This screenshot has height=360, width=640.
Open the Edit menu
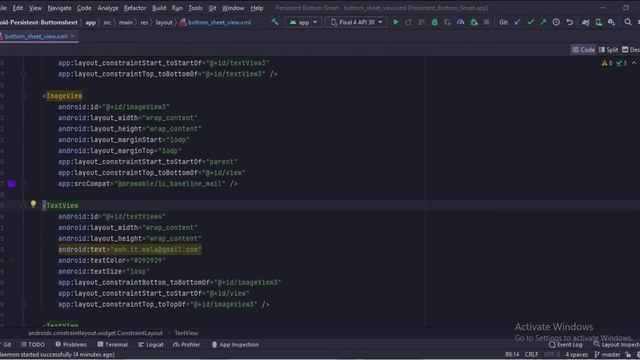coord(18,8)
